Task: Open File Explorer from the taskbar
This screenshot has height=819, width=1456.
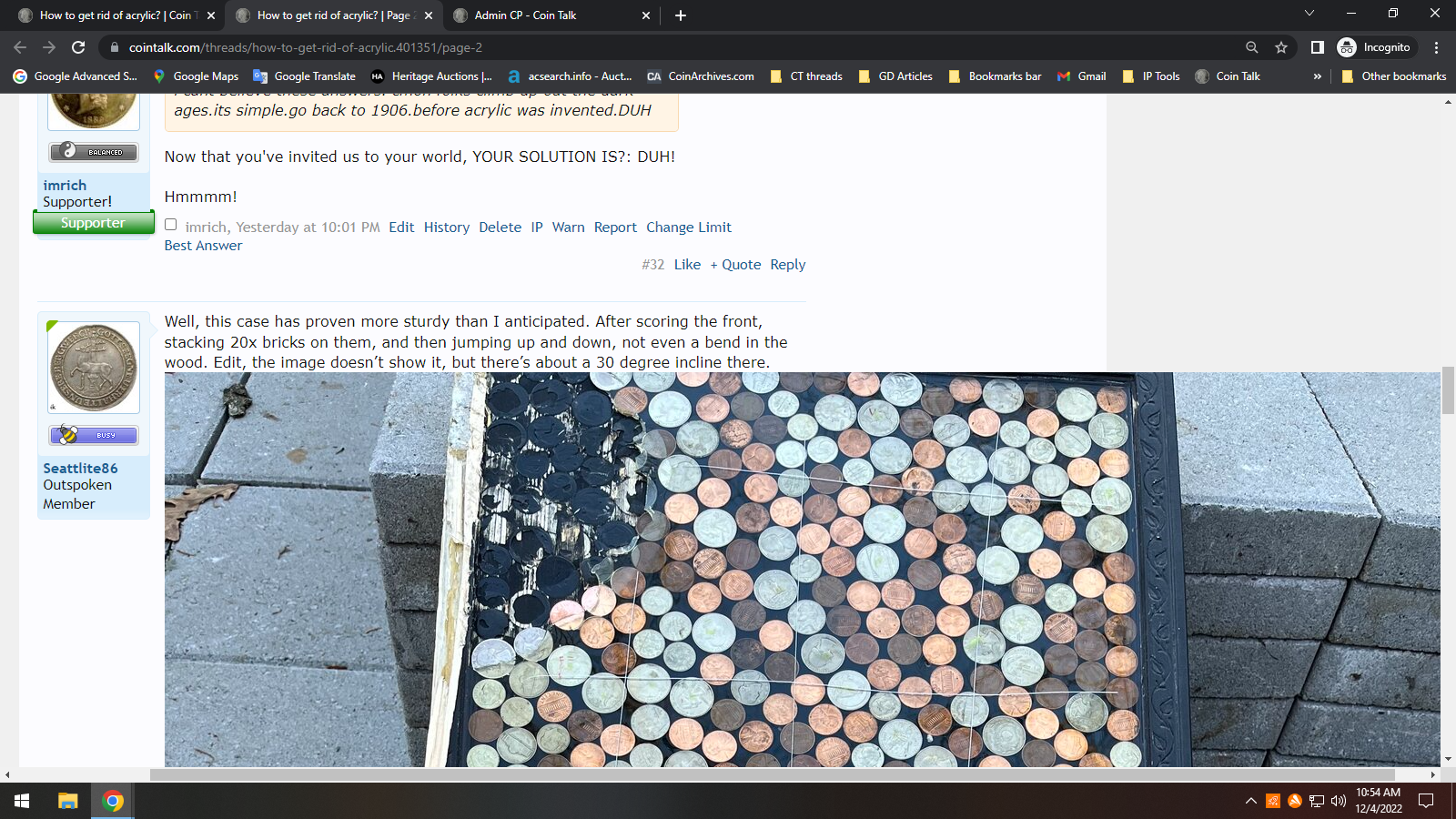Action: pos(67,801)
